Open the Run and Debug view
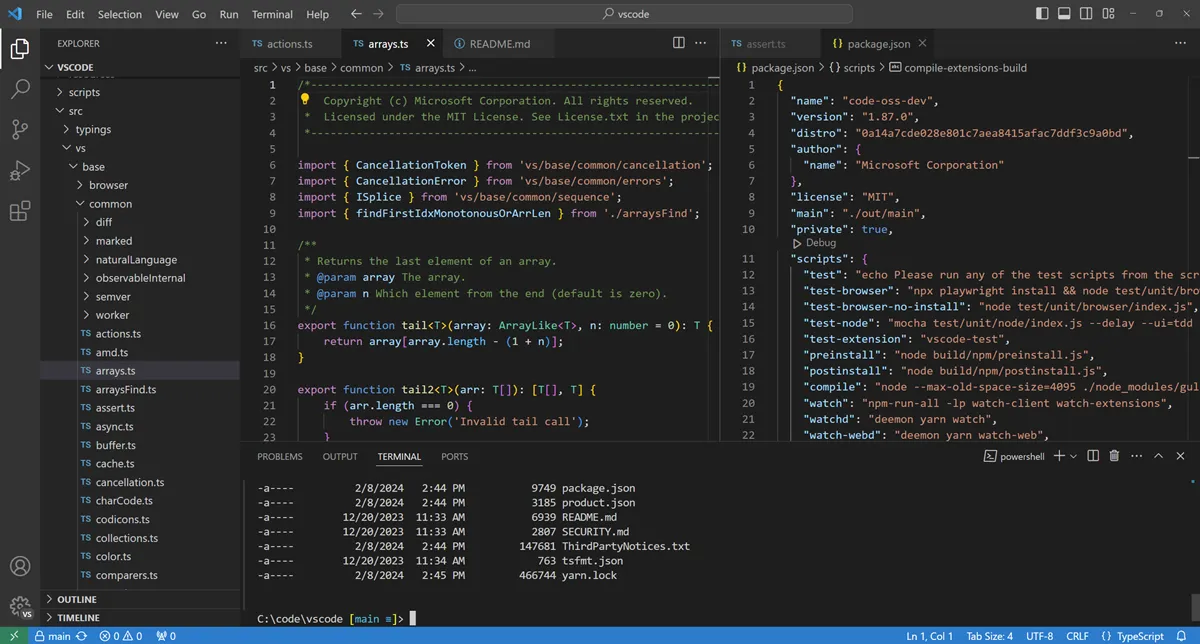Screen dimensions: 1200x644 click(x=20, y=171)
